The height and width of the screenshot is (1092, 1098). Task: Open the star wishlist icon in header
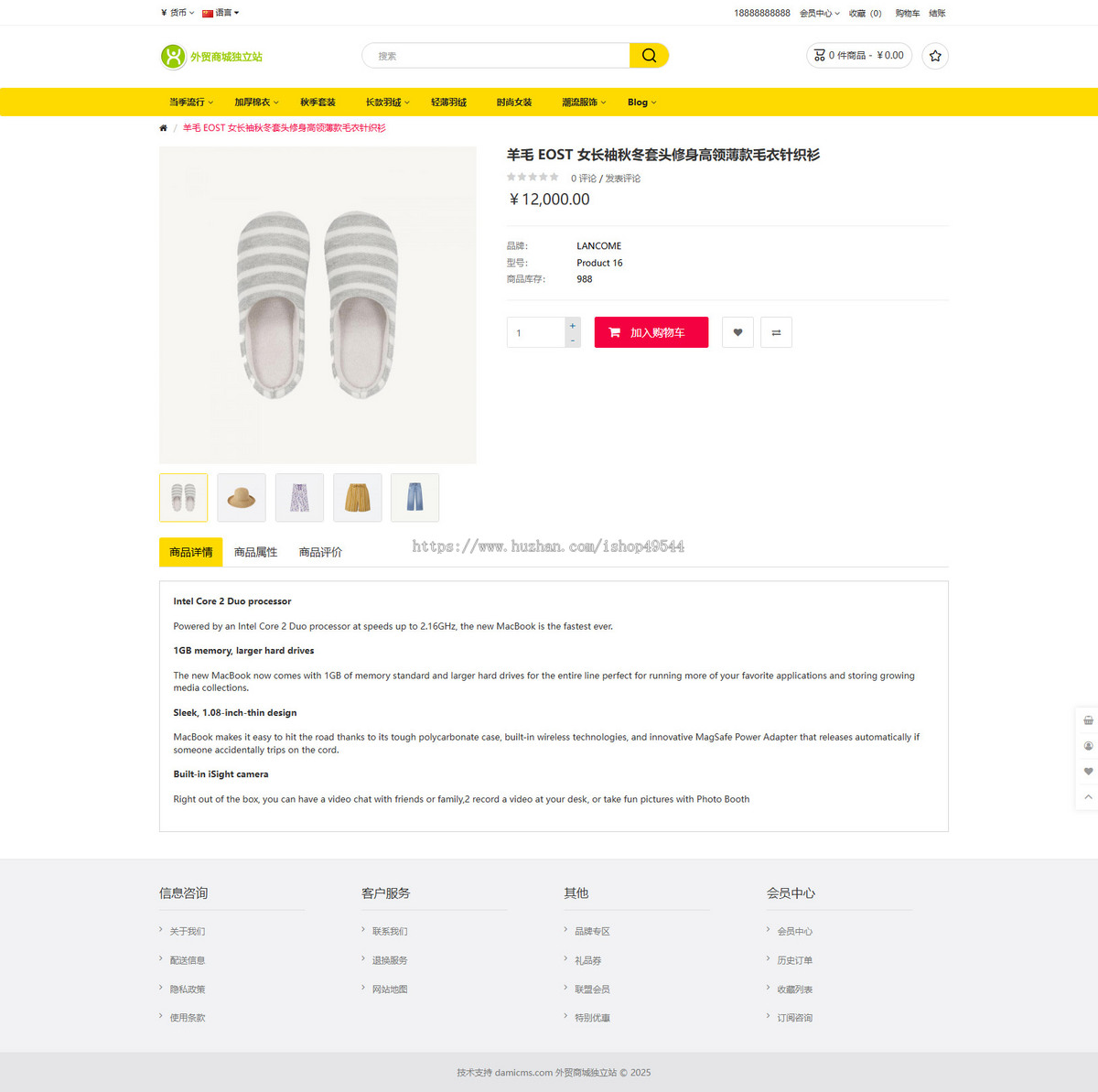[935, 56]
